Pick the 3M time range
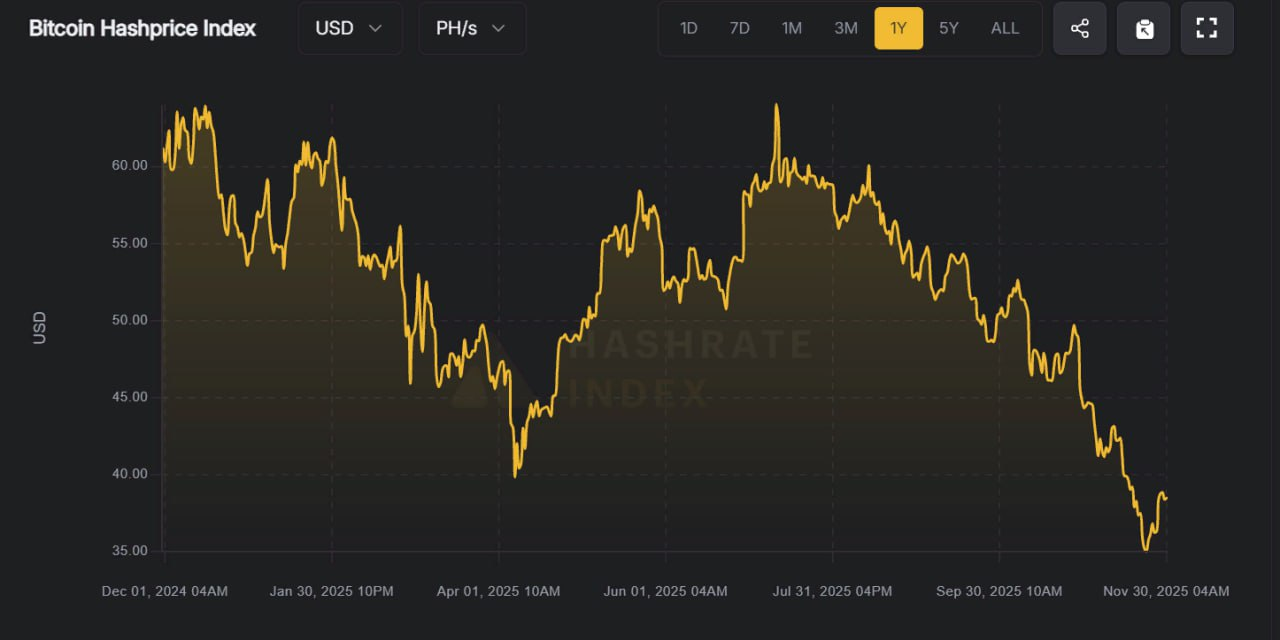 (x=846, y=28)
